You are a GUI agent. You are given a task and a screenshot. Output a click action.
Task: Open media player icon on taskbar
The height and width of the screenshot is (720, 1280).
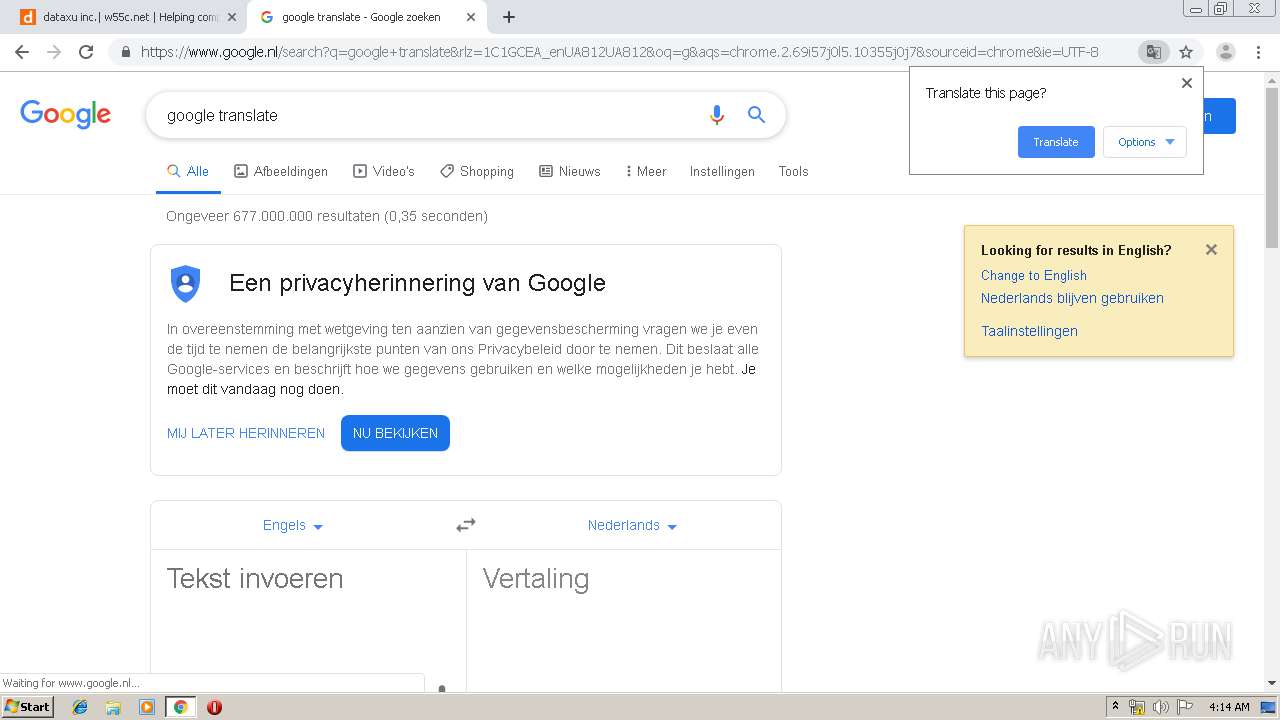(147, 707)
